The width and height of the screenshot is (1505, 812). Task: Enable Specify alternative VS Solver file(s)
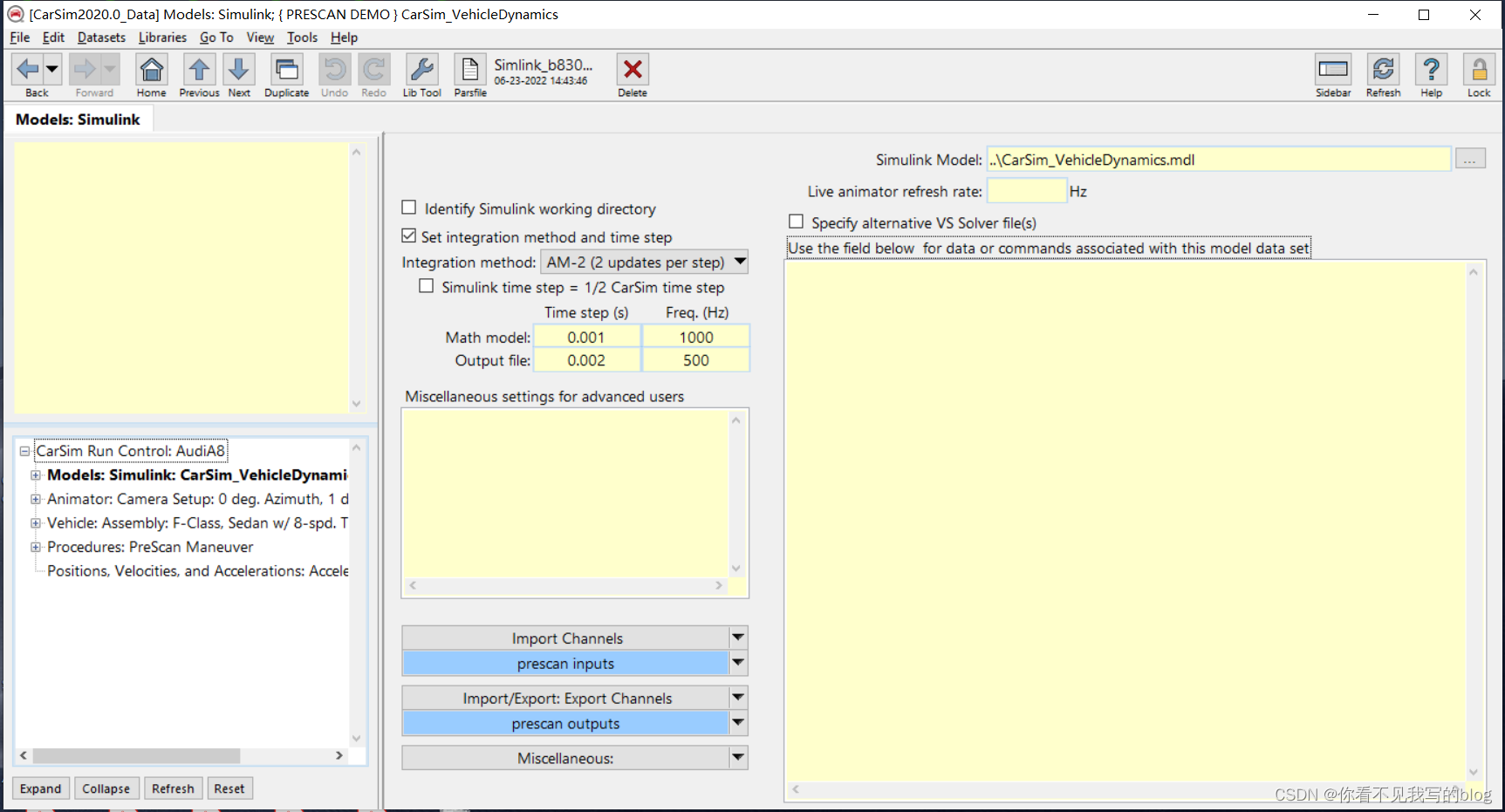796,222
